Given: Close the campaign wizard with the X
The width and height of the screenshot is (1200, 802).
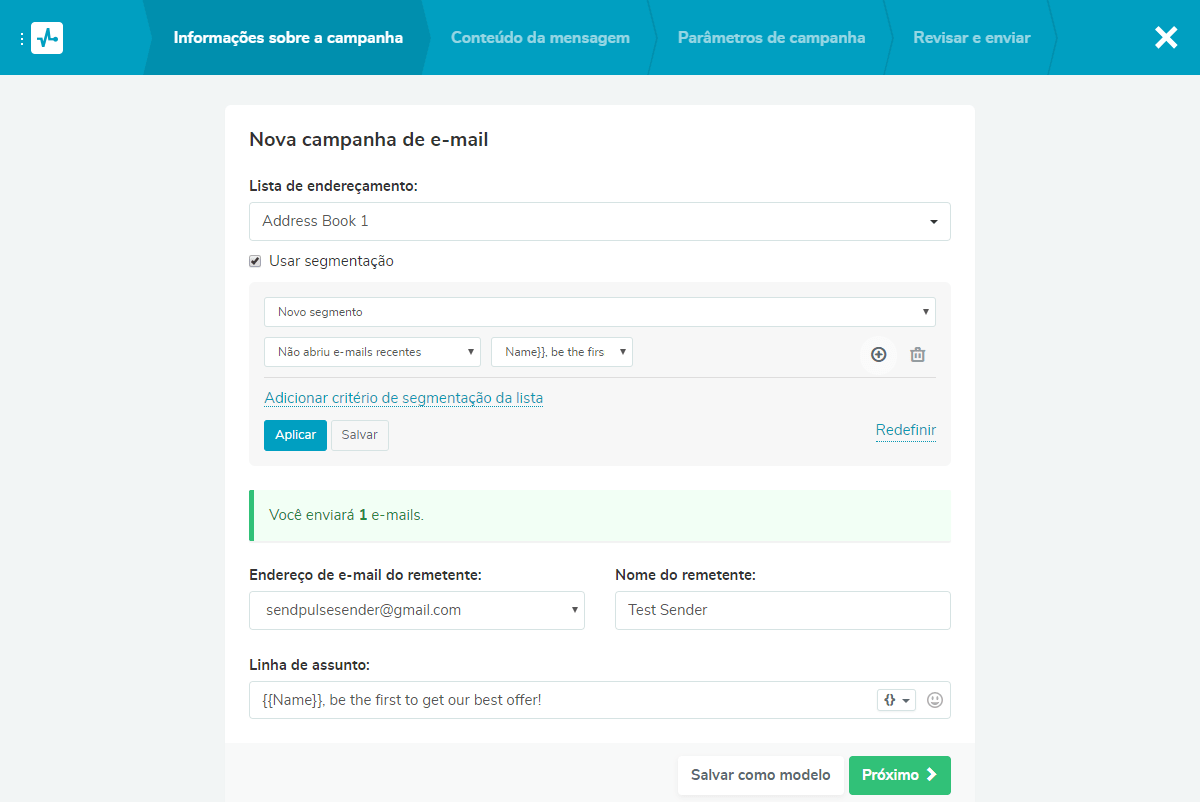Looking at the screenshot, I should (x=1166, y=38).
